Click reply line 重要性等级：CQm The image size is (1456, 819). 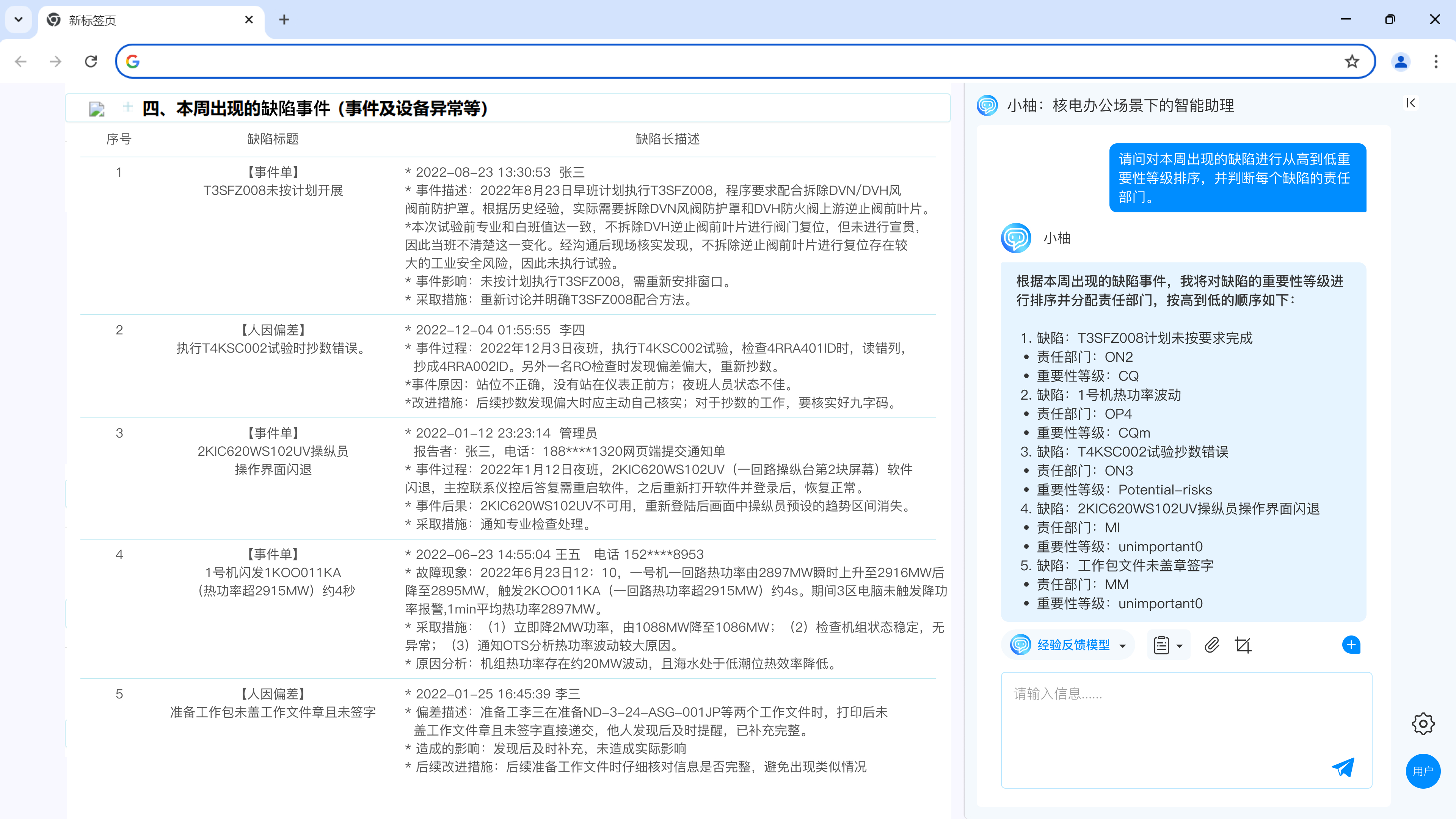point(1093,433)
